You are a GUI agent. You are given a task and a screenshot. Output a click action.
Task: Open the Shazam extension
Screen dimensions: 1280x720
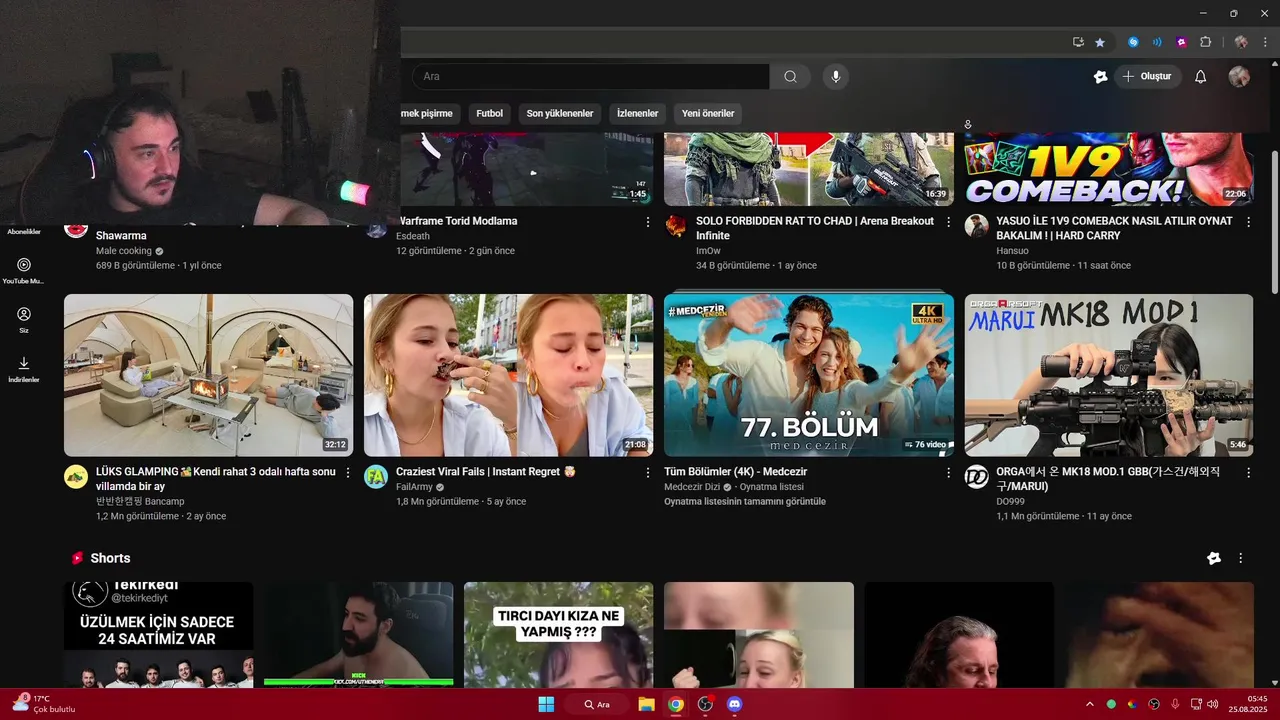(x=1133, y=42)
